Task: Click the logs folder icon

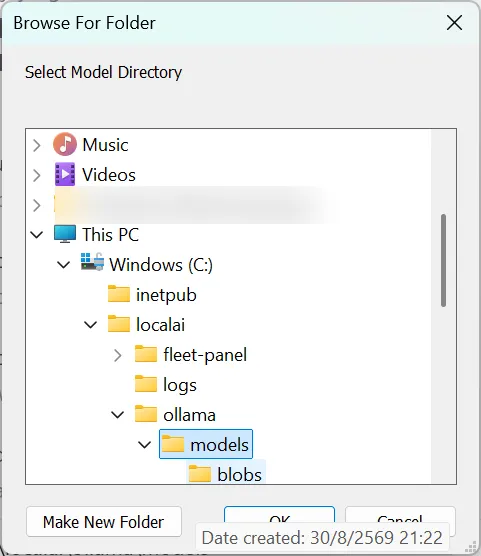Action: click(146, 384)
